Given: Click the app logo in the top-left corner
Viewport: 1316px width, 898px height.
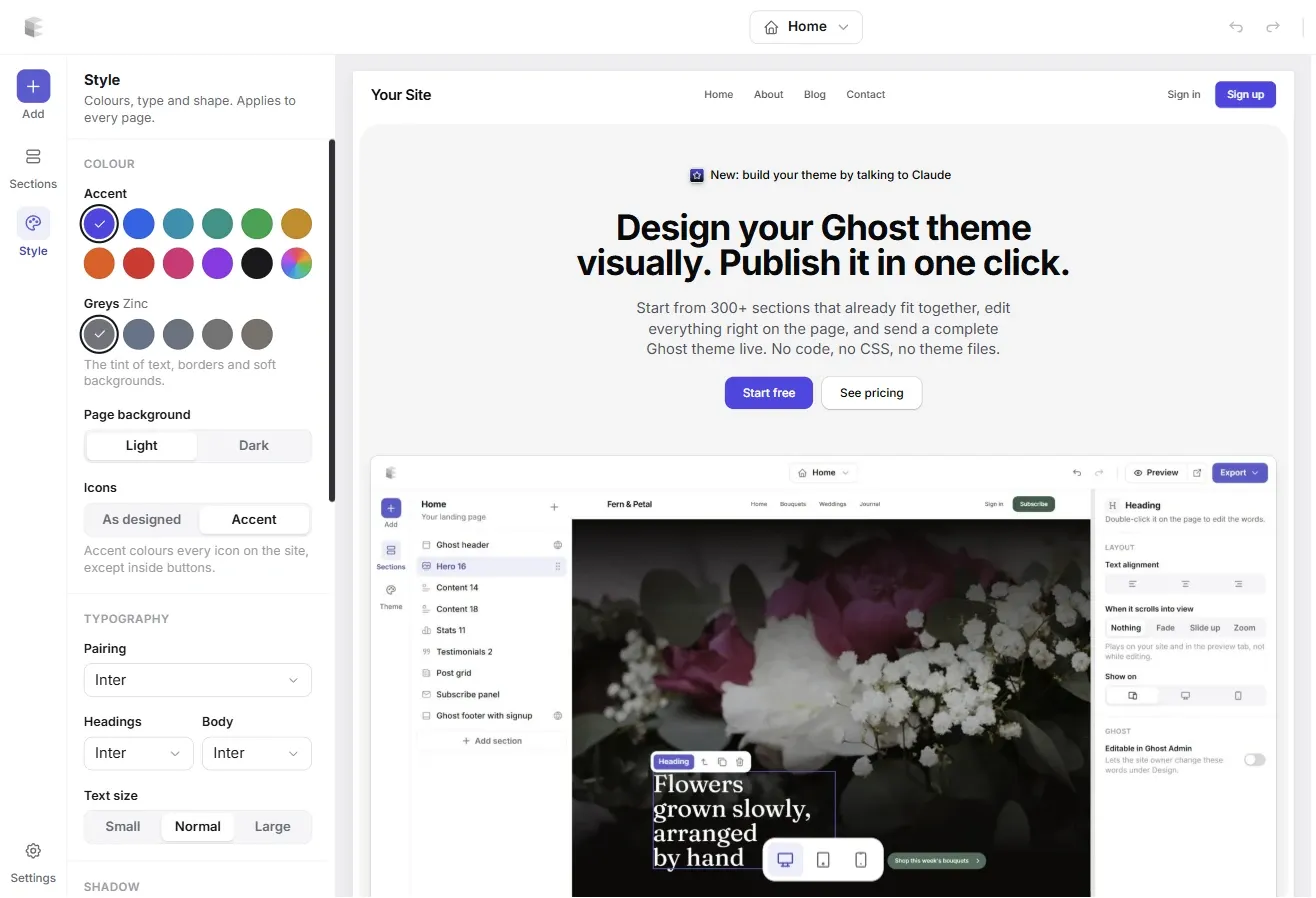Looking at the screenshot, I should pyautogui.click(x=34, y=27).
